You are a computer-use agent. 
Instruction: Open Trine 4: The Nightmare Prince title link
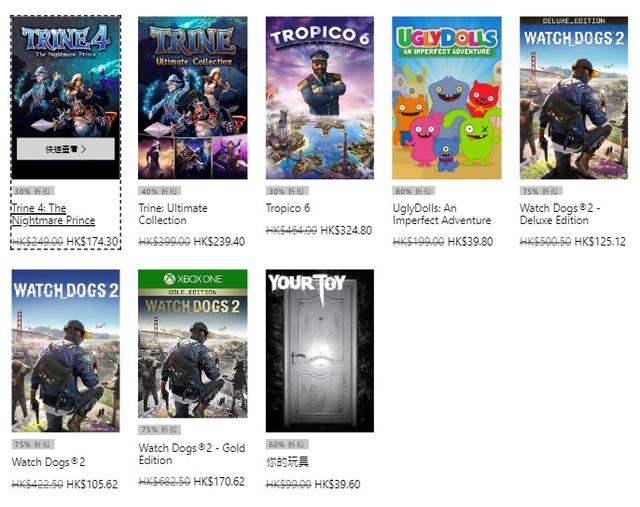(53, 214)
